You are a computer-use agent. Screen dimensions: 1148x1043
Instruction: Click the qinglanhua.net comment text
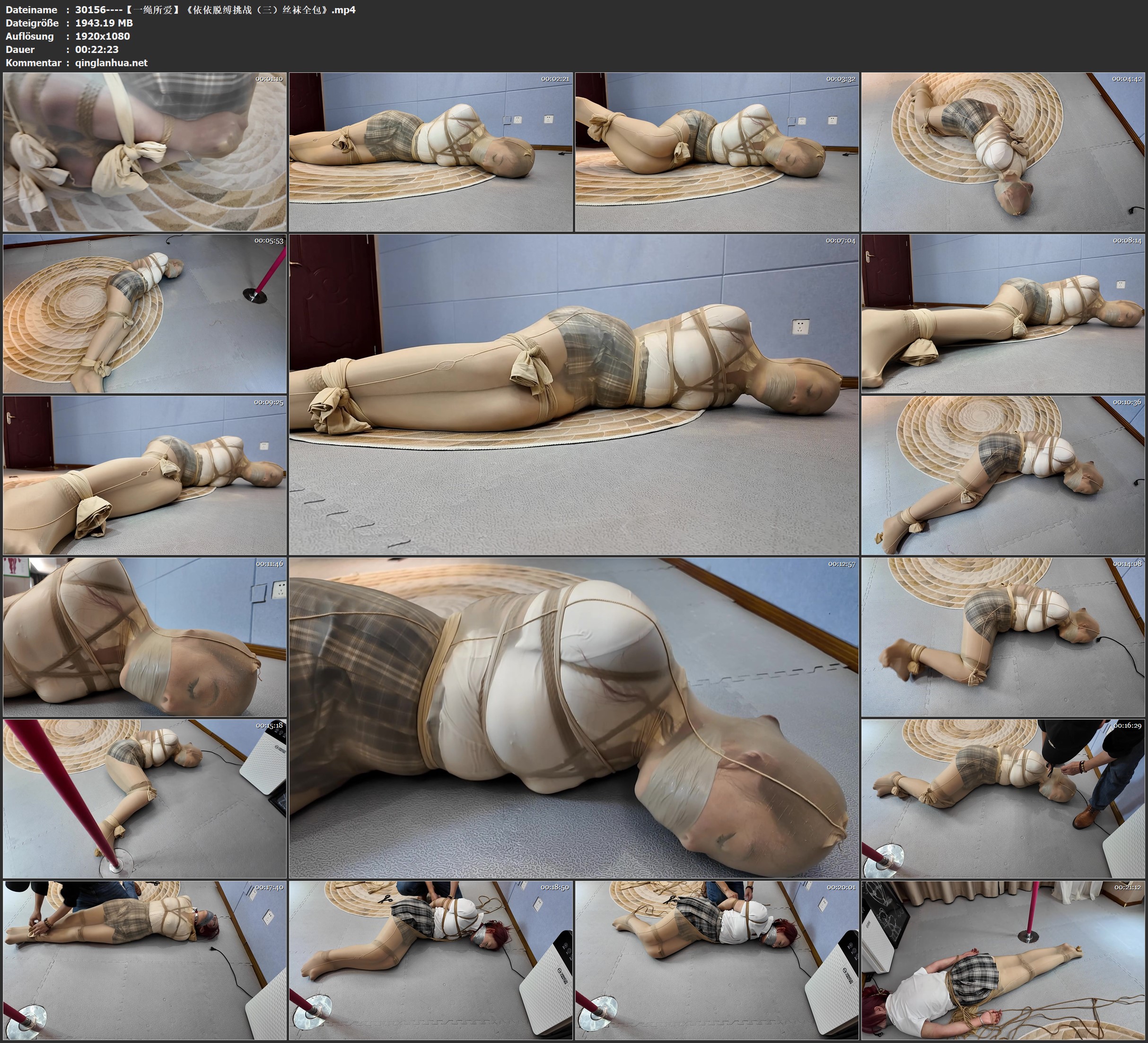(111, 62)
